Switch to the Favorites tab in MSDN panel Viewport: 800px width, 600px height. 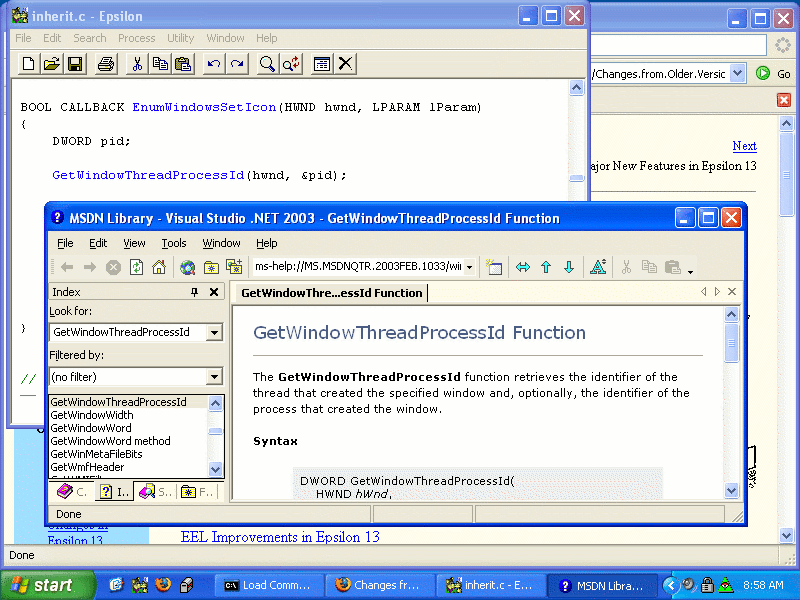(x=197, y=492)
